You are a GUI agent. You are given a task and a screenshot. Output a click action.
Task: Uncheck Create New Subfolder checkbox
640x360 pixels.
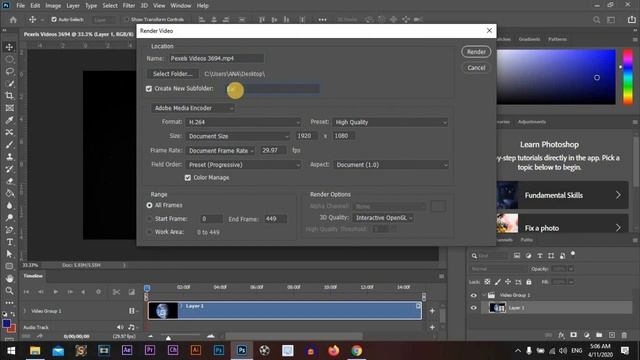(149, 89)
